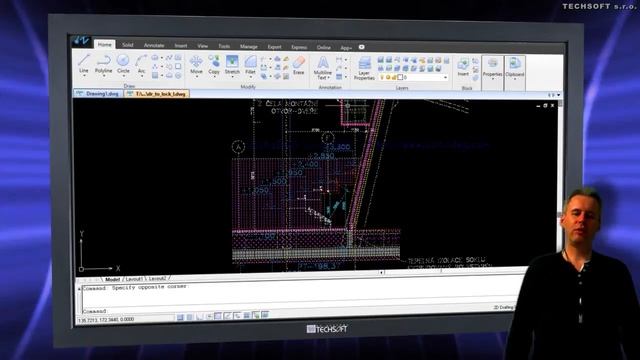Open the Export ribbon tab
Image resolution: width=640 pixels, height=360 pixels.
coord(274,47)
